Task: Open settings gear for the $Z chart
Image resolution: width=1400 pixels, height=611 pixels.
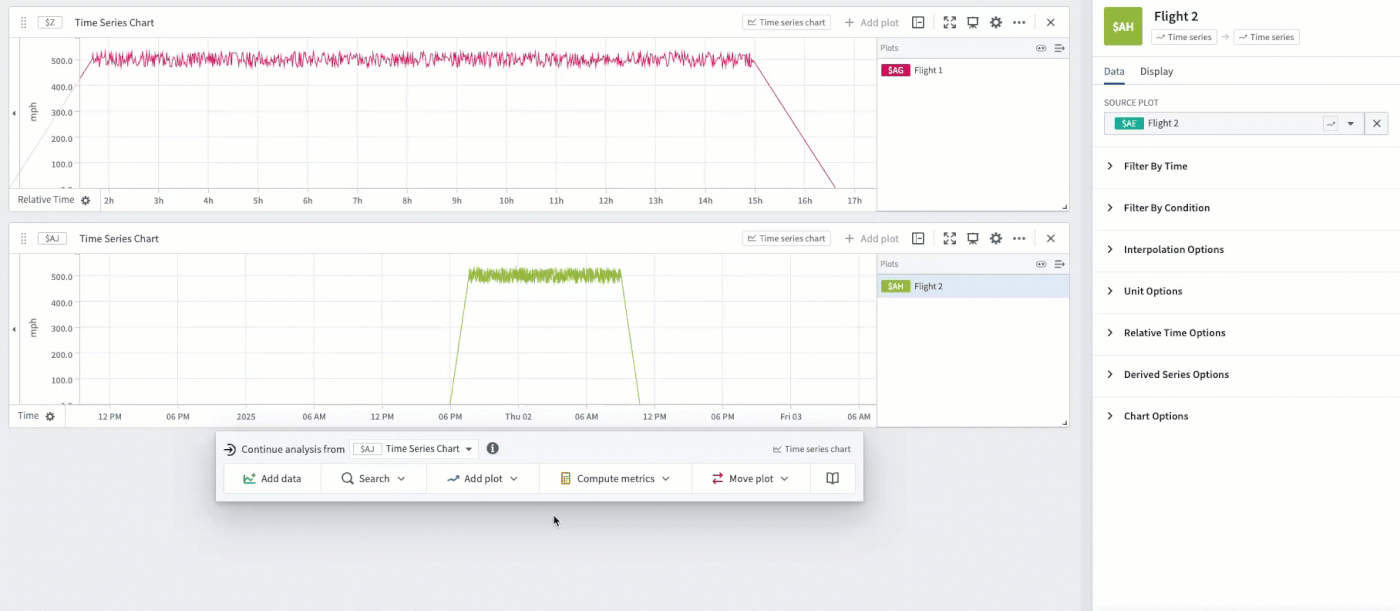Action: [995, 22]
